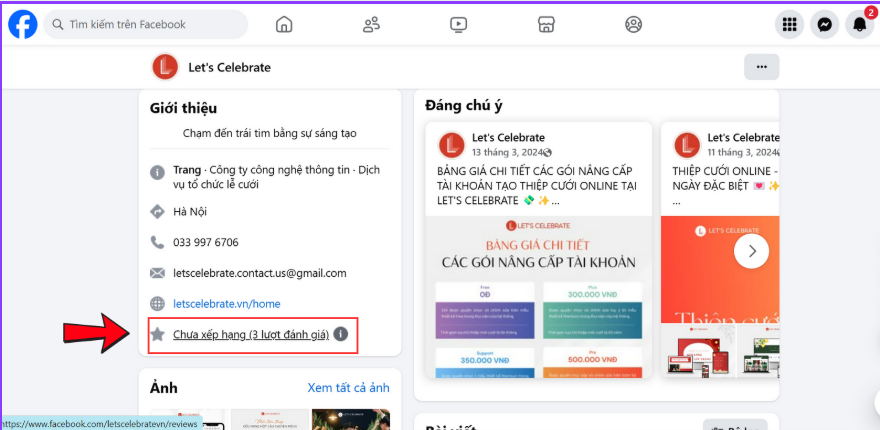
Task: Click the three-dots page options button
Action: point(762,67)
